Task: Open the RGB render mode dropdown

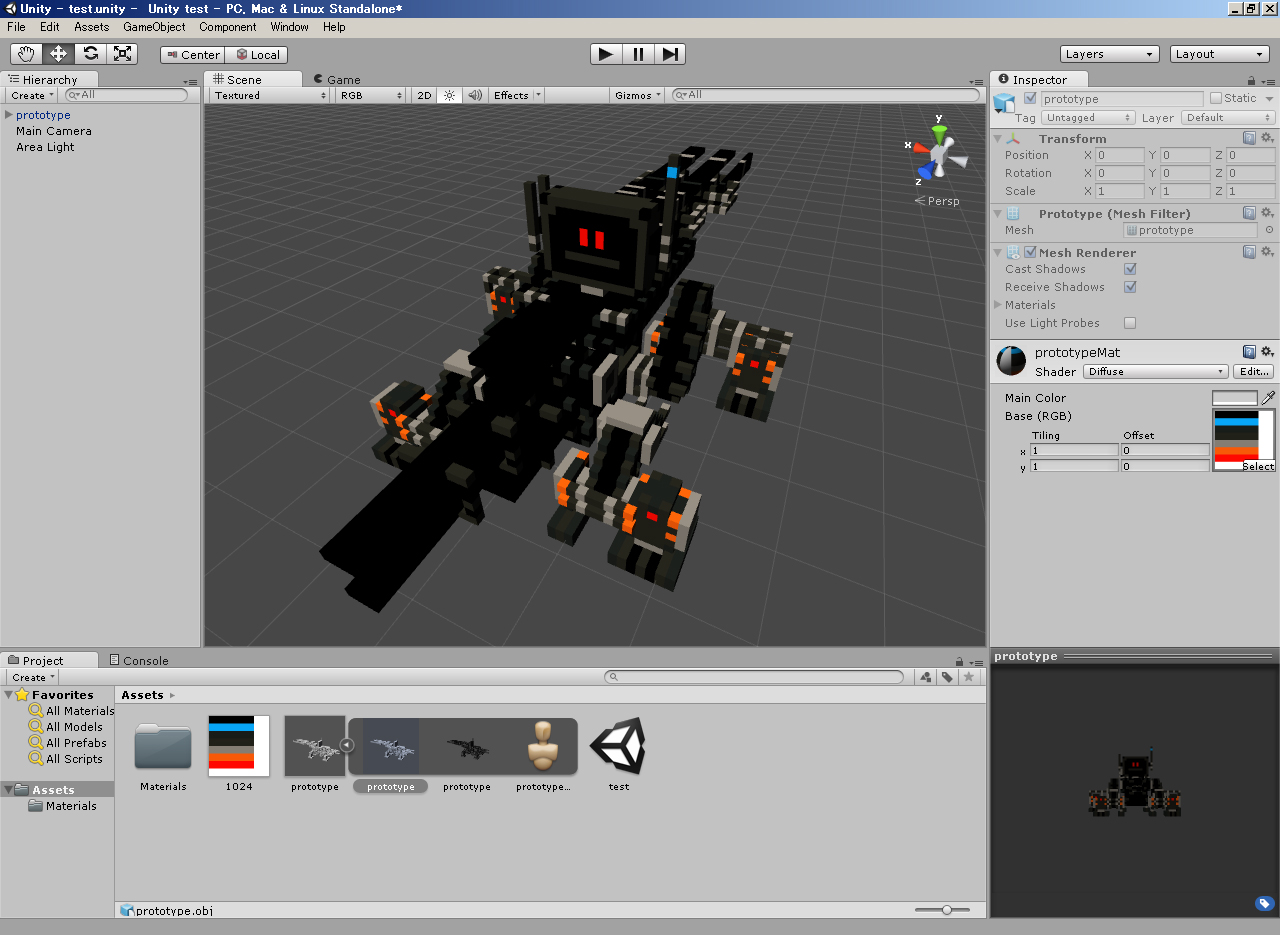Action: pos(370,95)
